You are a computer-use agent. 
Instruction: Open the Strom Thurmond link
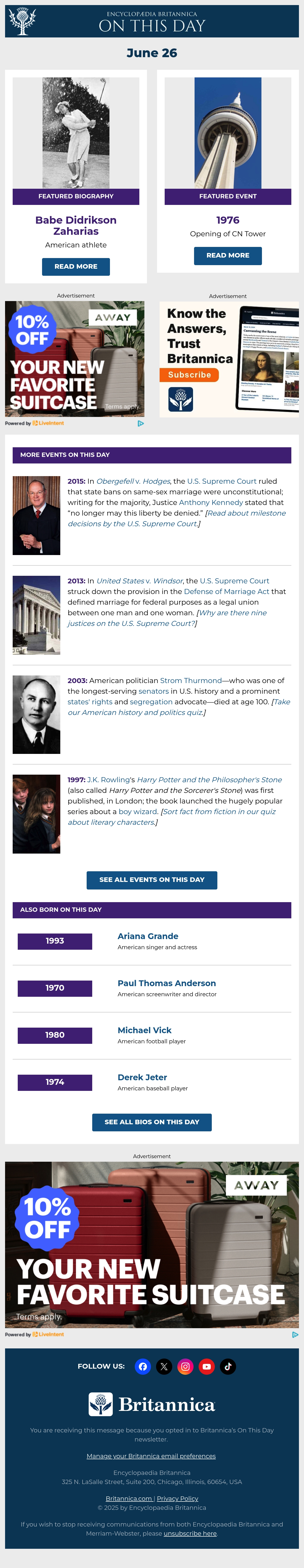click(x=191, y=681)
